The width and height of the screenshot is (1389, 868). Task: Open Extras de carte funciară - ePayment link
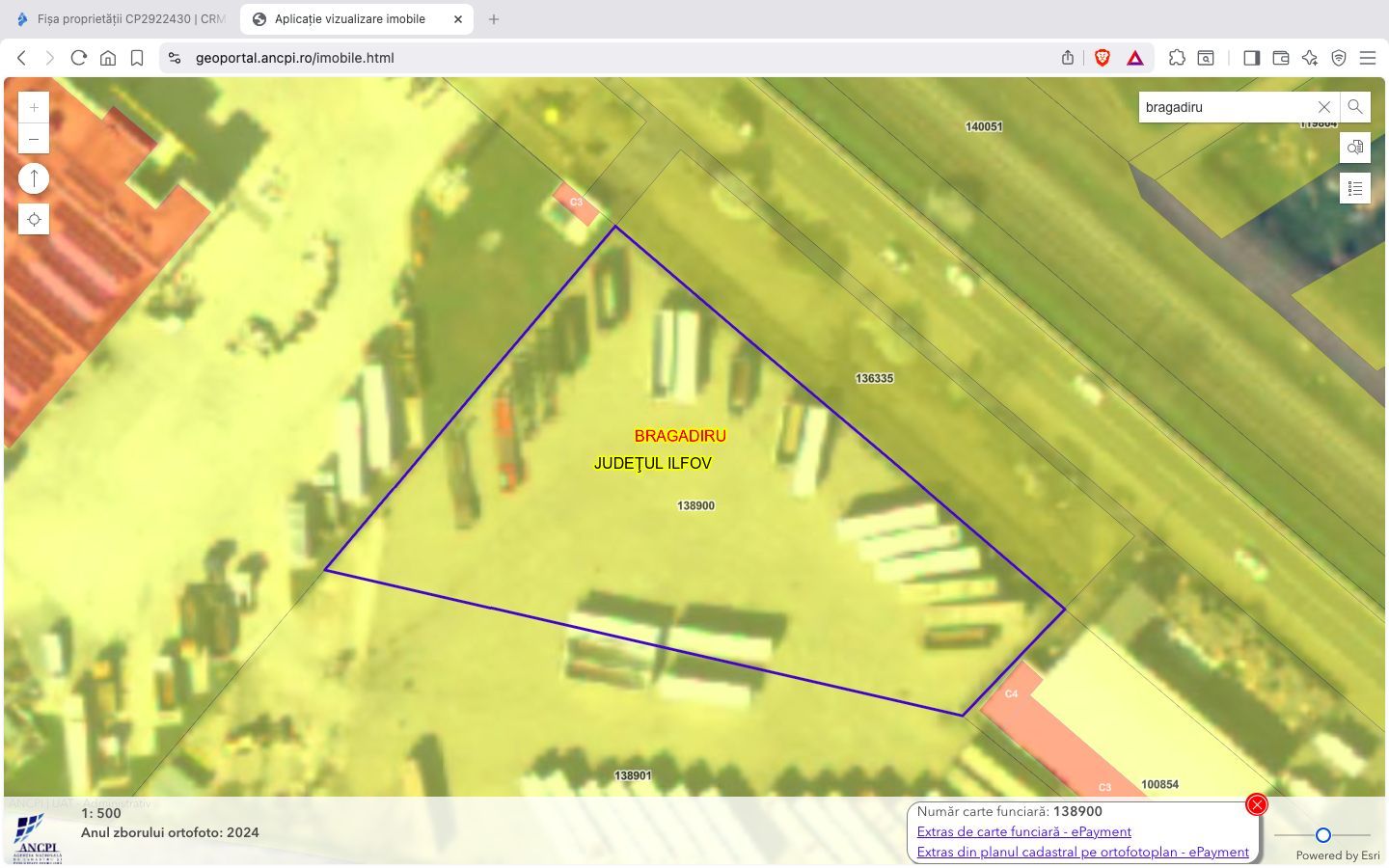click(x=1025, y=831)
